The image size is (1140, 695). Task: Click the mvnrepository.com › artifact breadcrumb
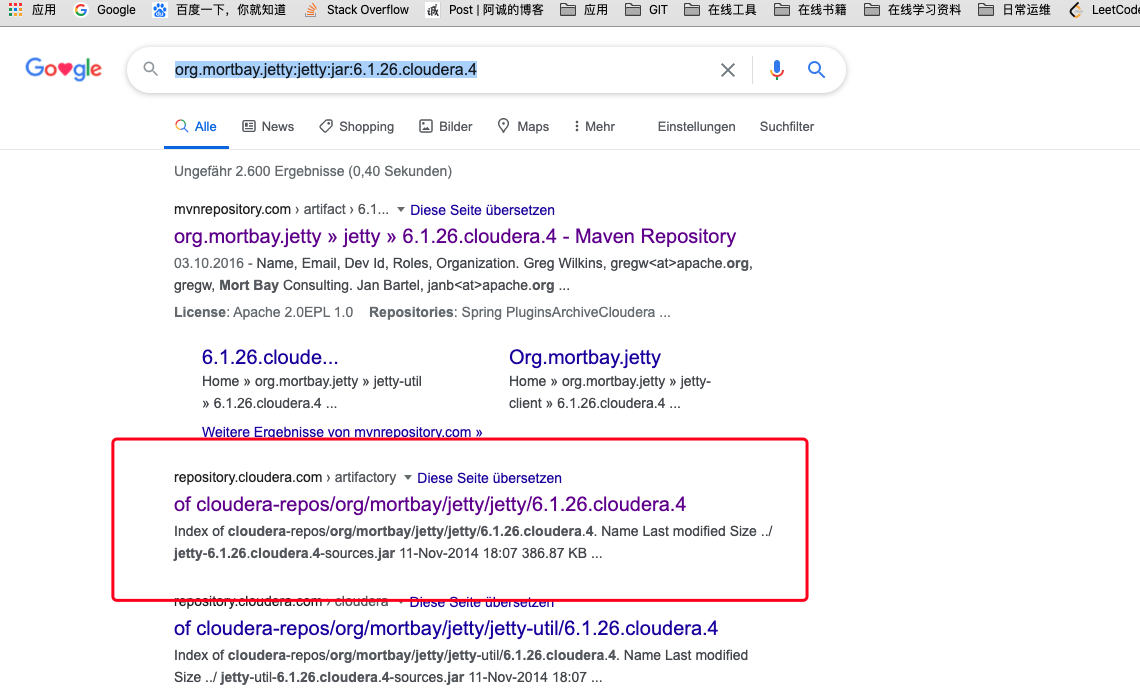point(281,209)
